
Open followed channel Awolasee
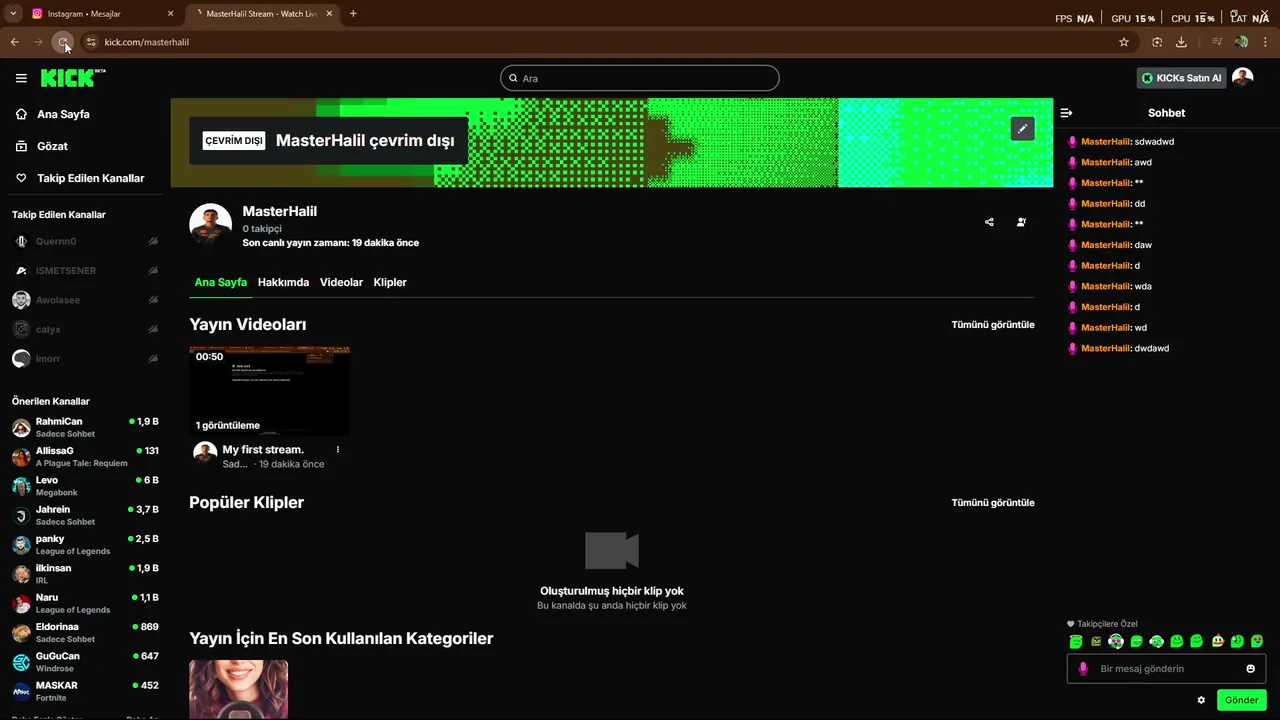coord(84,300)
